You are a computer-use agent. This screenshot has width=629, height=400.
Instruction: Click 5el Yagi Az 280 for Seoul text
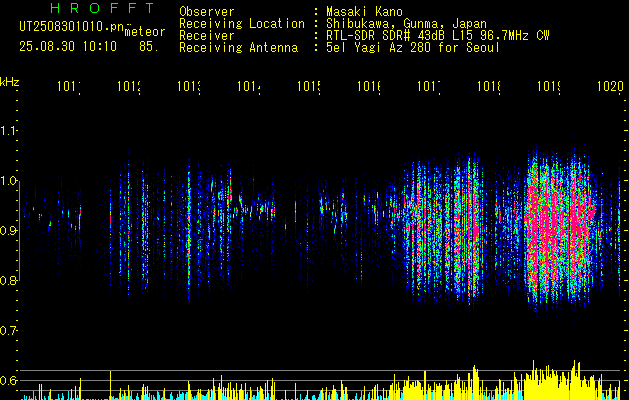click(x=413, y=48)
